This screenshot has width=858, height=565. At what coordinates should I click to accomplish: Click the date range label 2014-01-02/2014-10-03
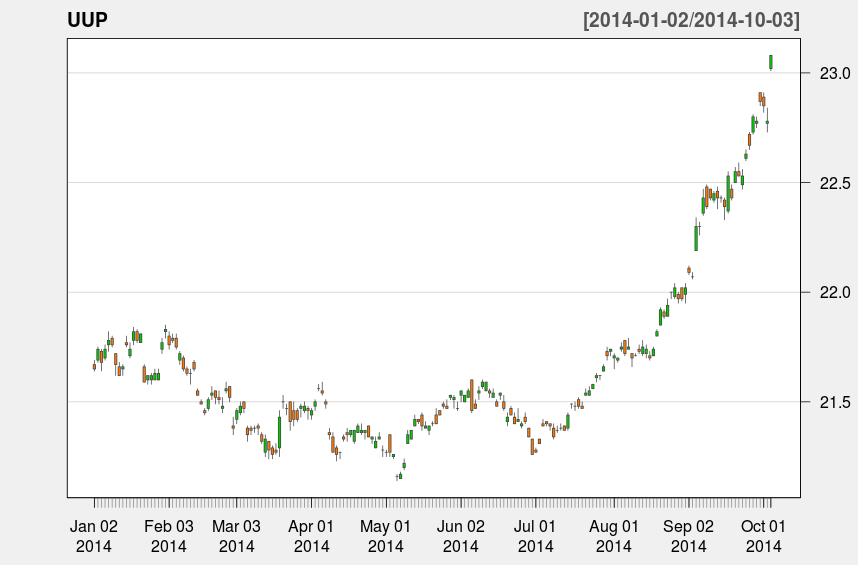pyautogui.click(x=691, y=20)
